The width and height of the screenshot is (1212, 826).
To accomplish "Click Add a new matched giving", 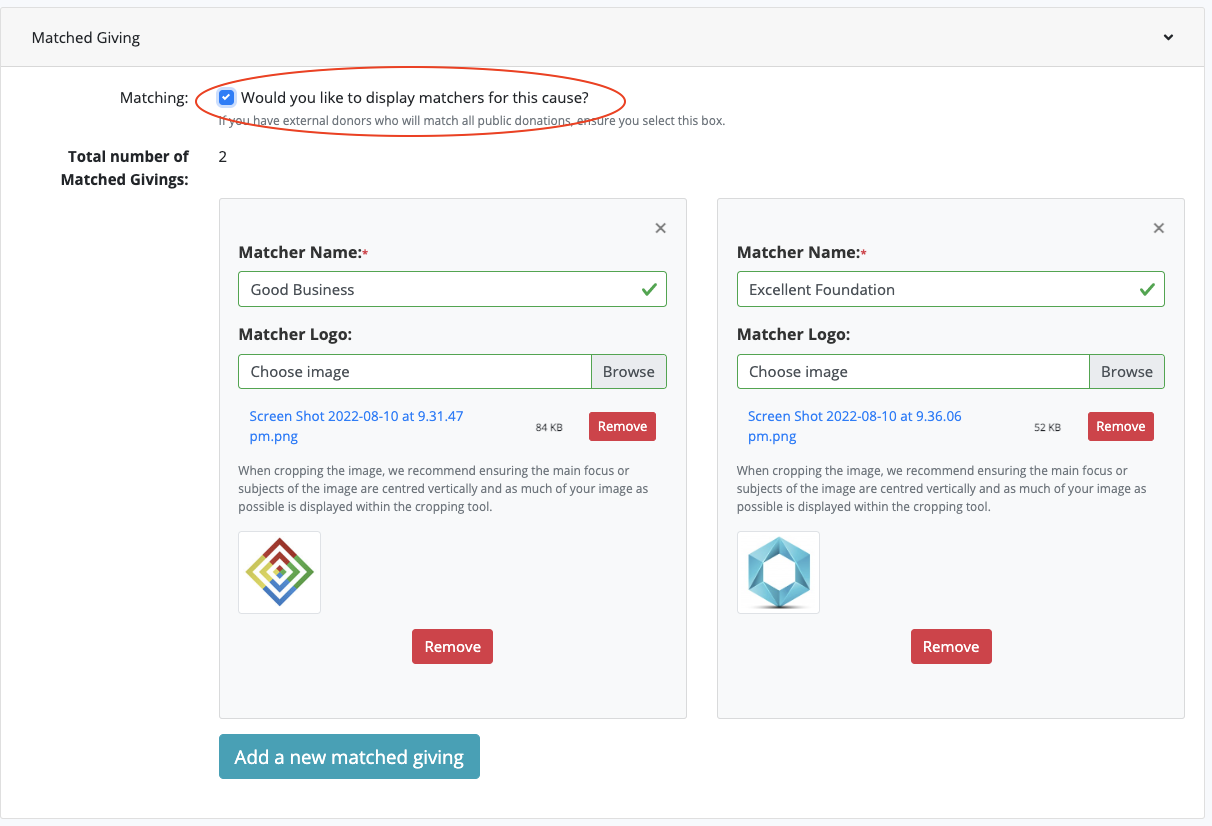I will pyautogui.click(x=349, y=756).
